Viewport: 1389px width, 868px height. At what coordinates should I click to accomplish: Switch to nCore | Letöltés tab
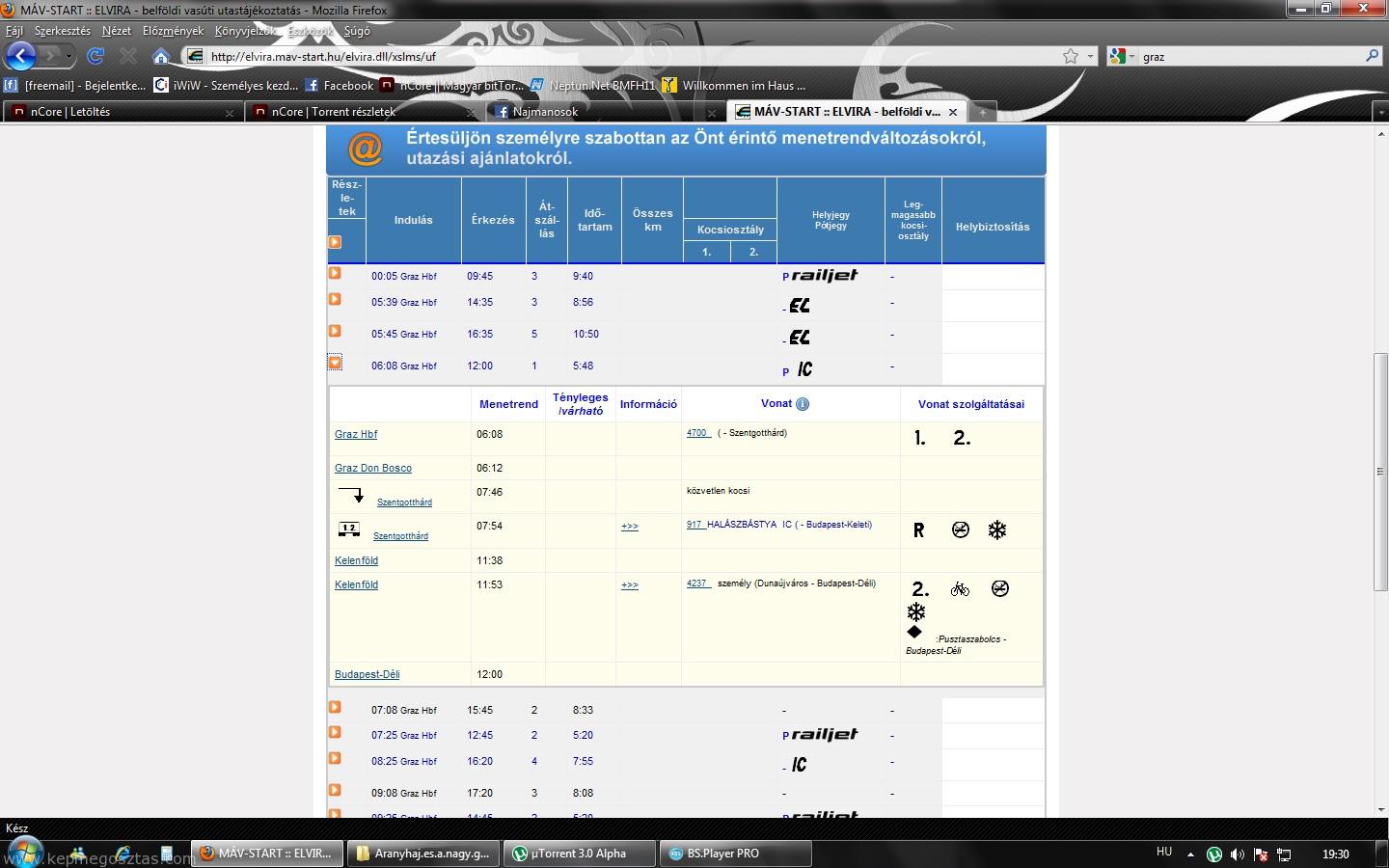[122, 112]
